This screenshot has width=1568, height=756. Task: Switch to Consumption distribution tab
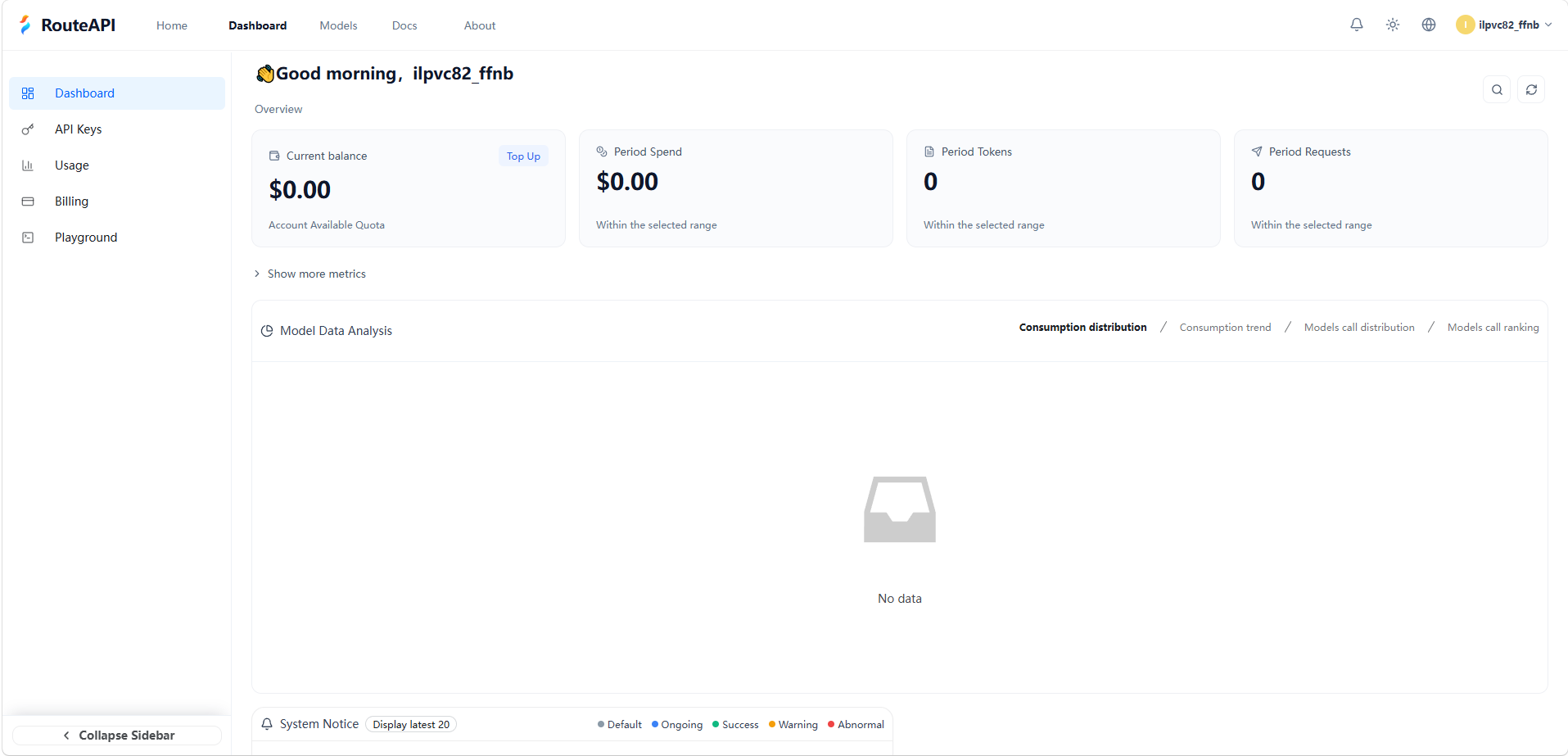pyautogui.click(x=1082, y=327)
